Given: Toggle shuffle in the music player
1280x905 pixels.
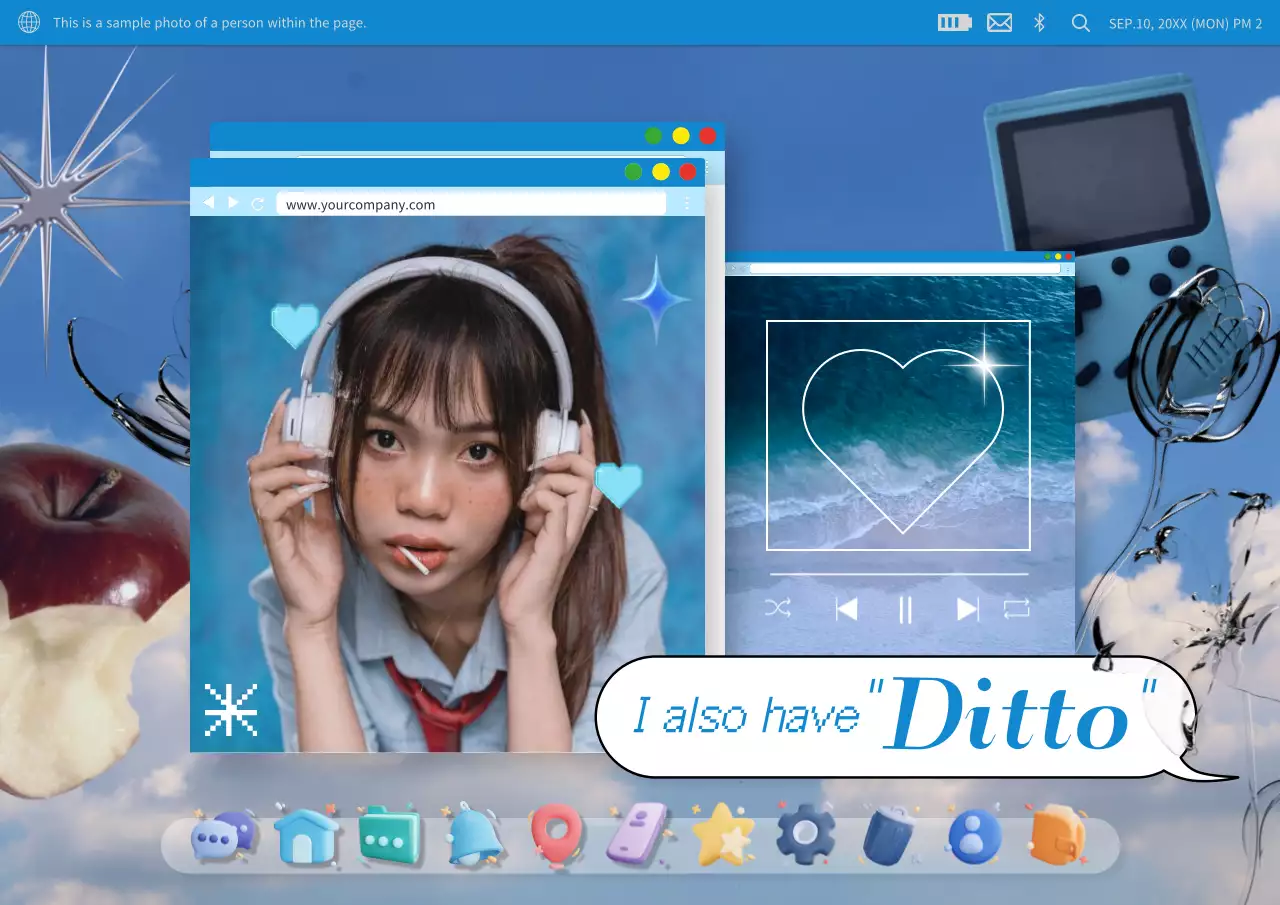Looking at the screenshot, I should pyautogui.click(x=778, y=608).
